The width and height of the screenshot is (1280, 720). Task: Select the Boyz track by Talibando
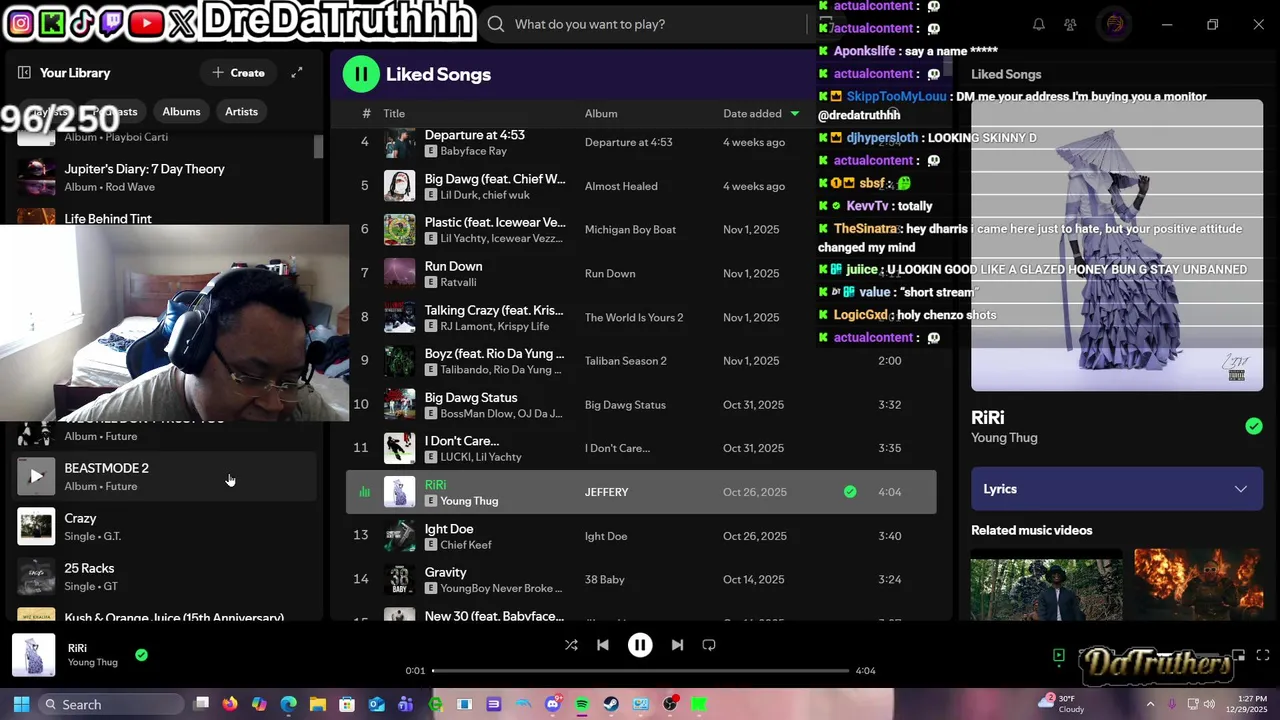tap(641, 360)
